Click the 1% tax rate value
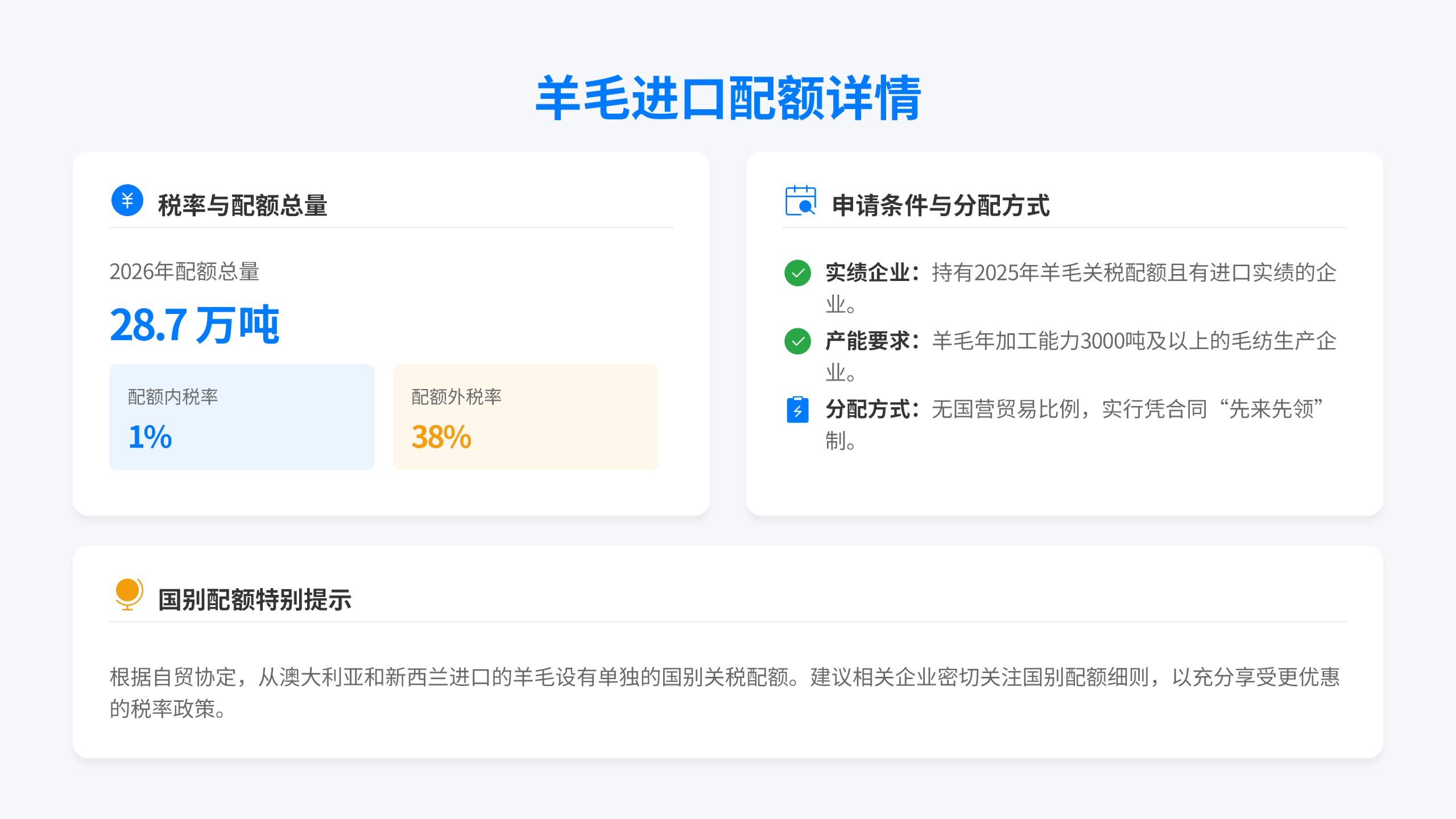The width and height of the screenshot is (1456, 819). click(x=150, y=437)
